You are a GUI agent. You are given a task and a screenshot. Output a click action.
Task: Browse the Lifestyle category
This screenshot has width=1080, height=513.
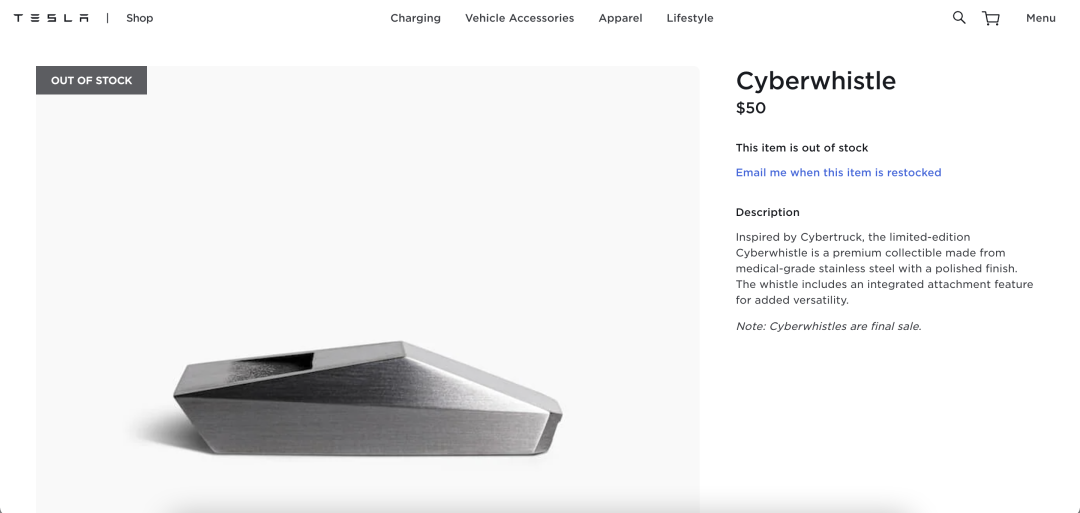[x=690, y=18]
